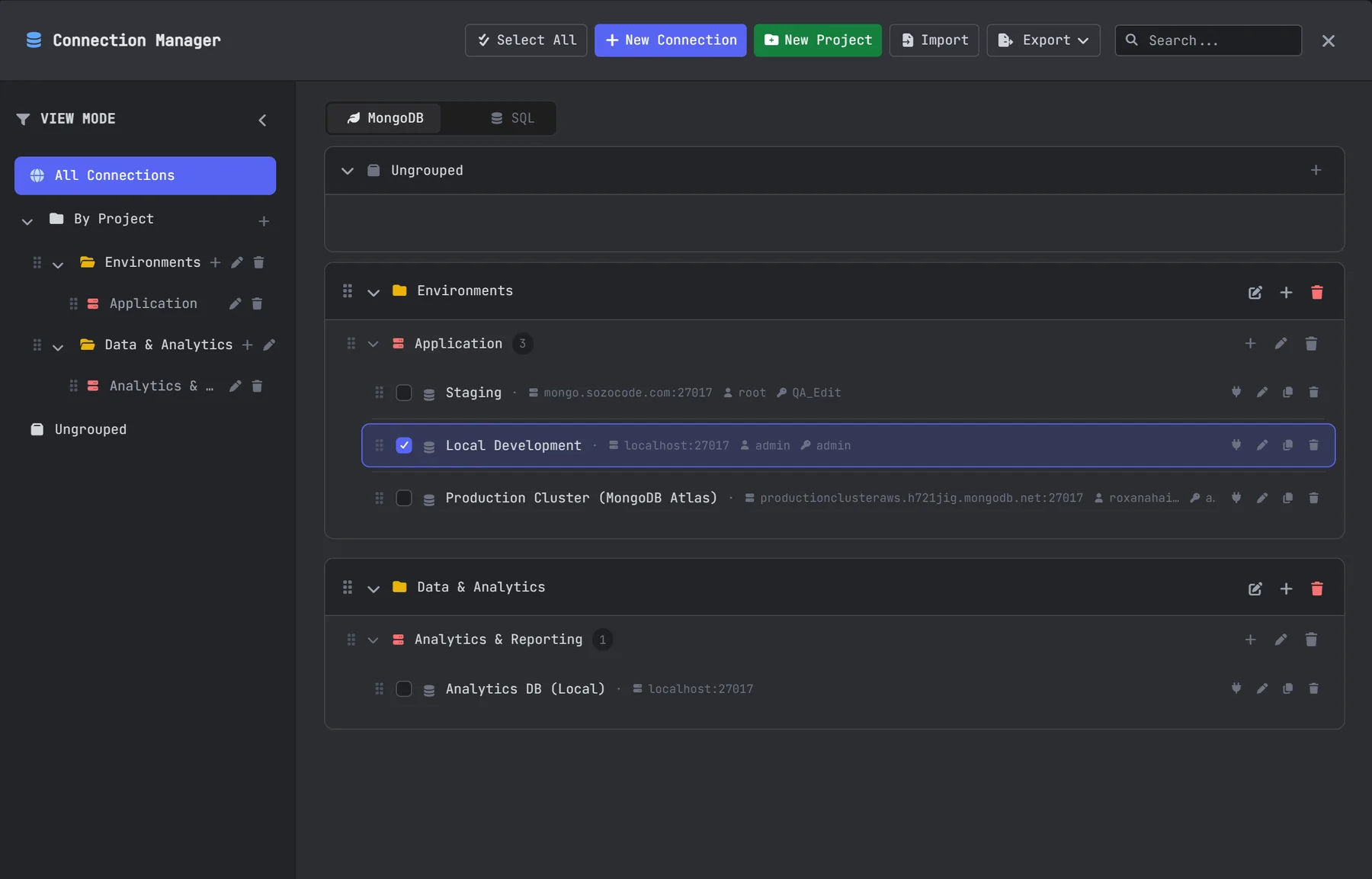
Task: Focus the Search input field
Action: point(1208,40)
